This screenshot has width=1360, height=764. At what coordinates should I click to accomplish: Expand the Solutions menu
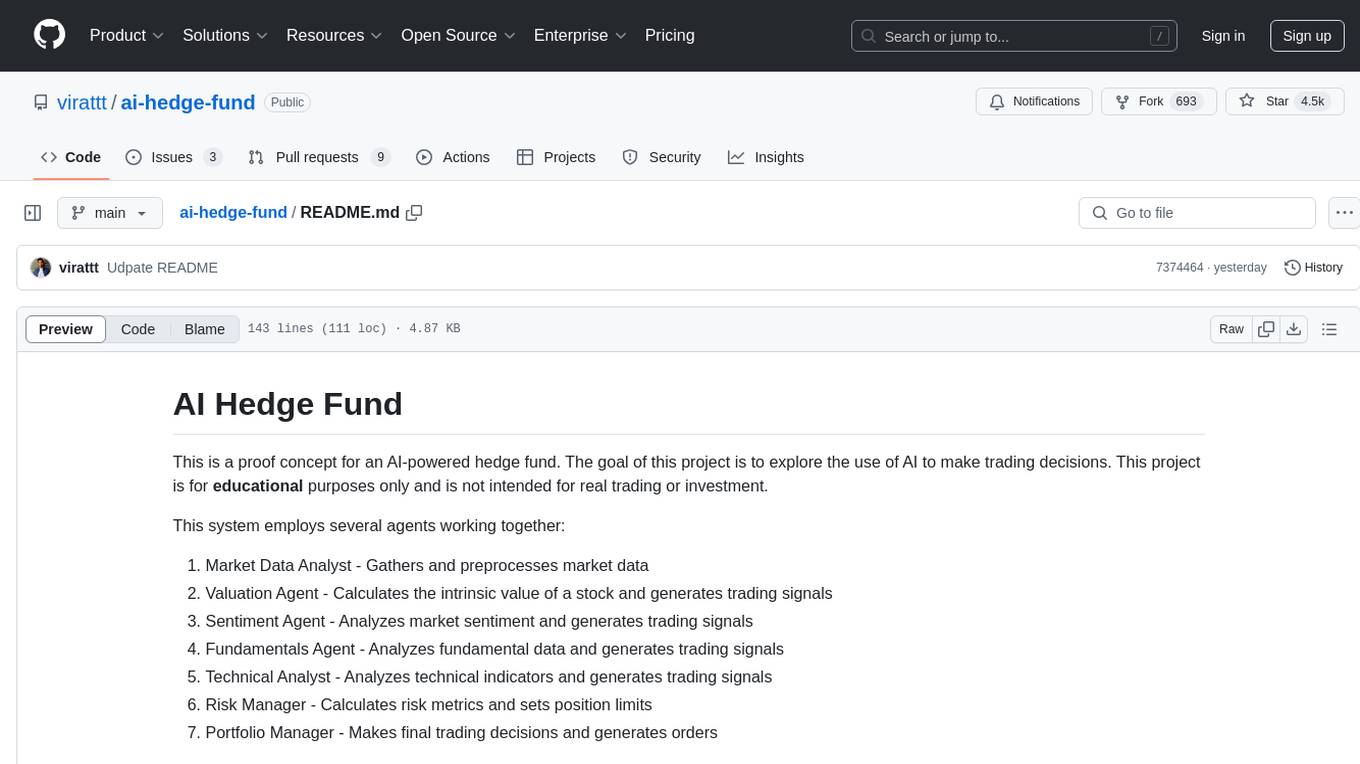click(x=225, y=35)
